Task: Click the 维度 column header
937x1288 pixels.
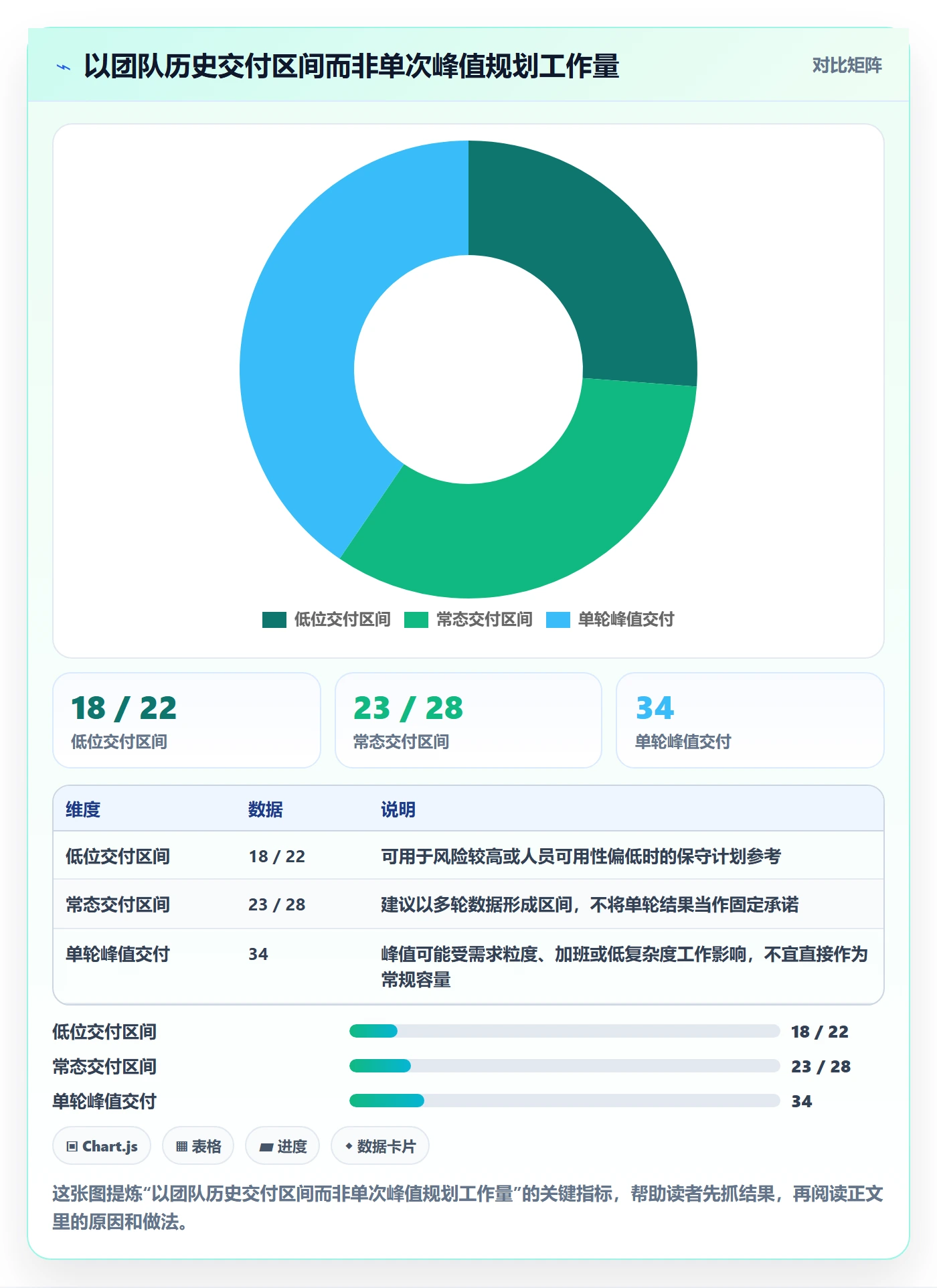Action: tap(83, 809)
